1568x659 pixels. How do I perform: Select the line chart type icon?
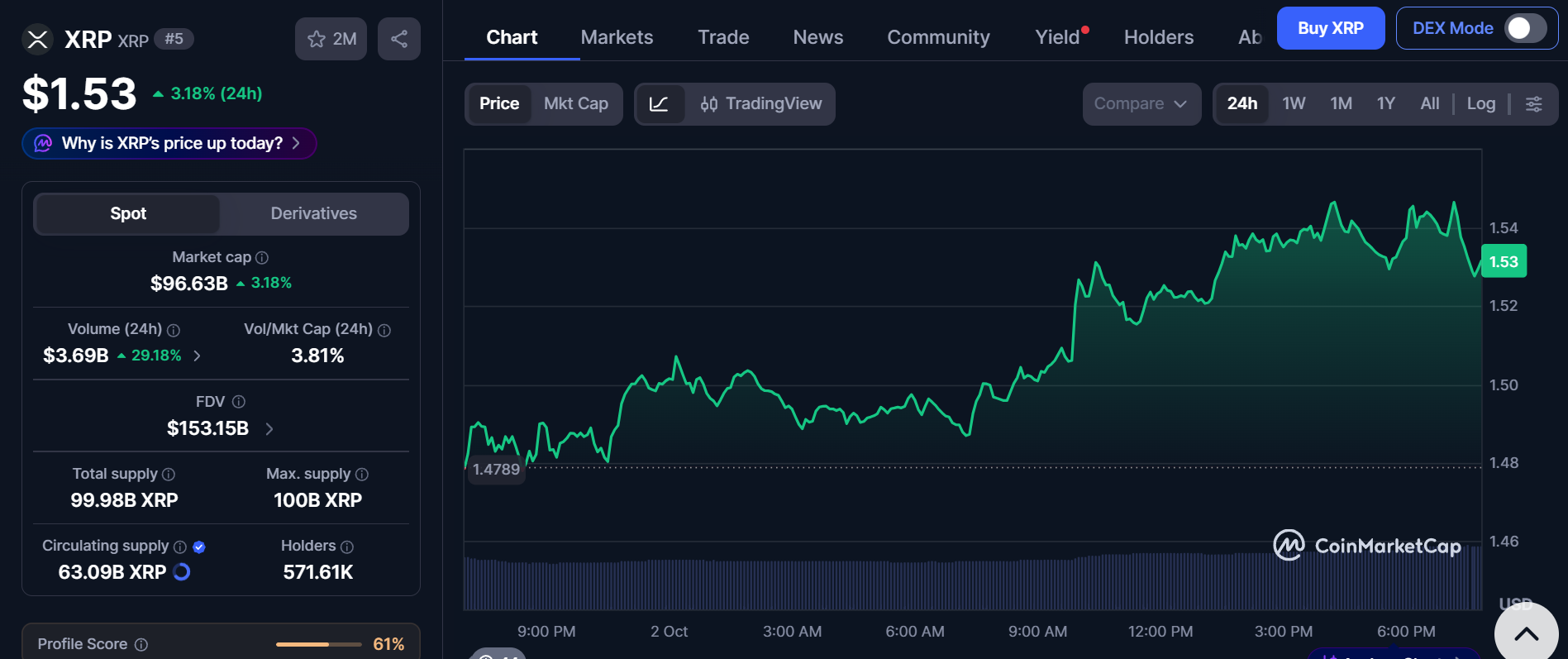click(x=660, y=104)
